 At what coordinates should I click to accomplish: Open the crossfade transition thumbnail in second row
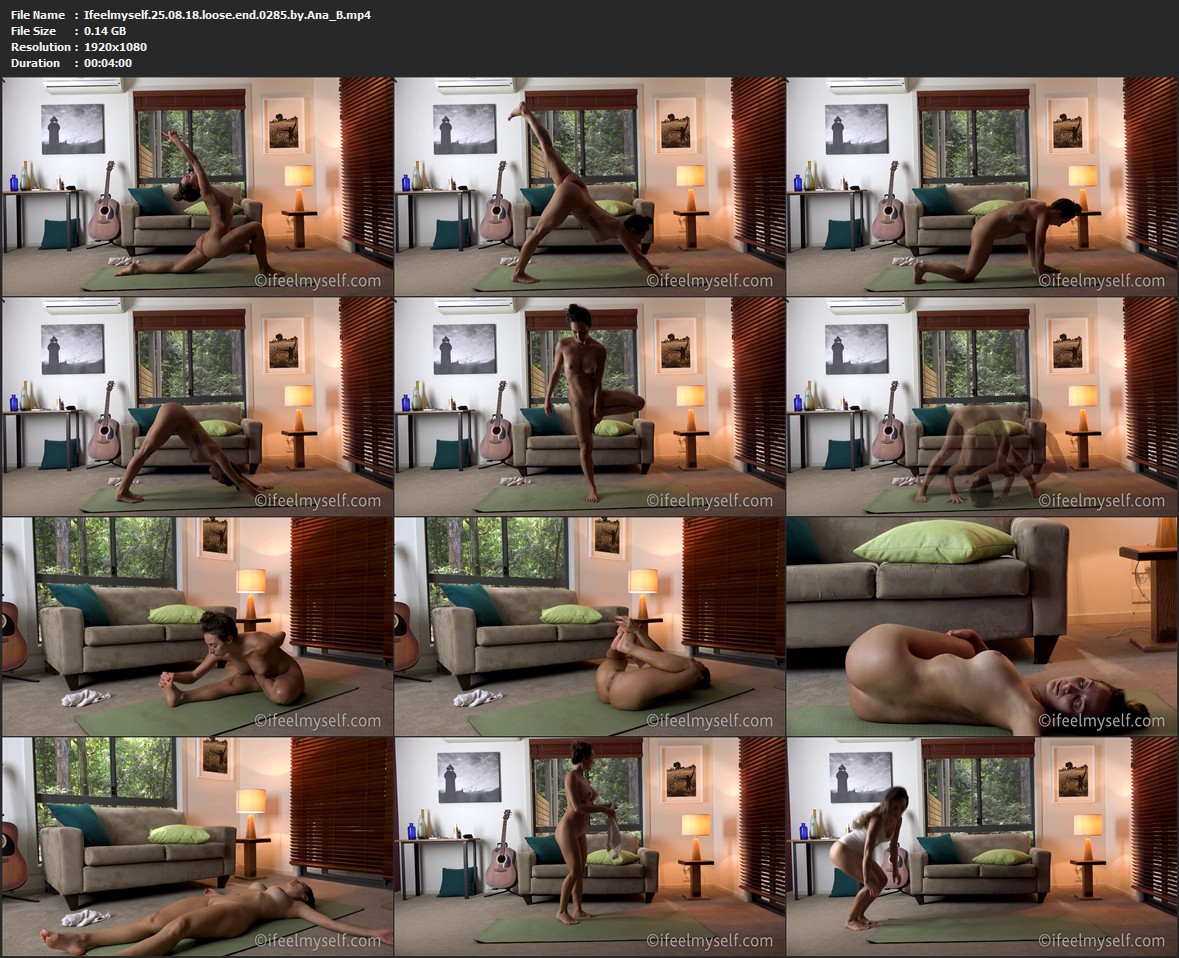point(982,406)
